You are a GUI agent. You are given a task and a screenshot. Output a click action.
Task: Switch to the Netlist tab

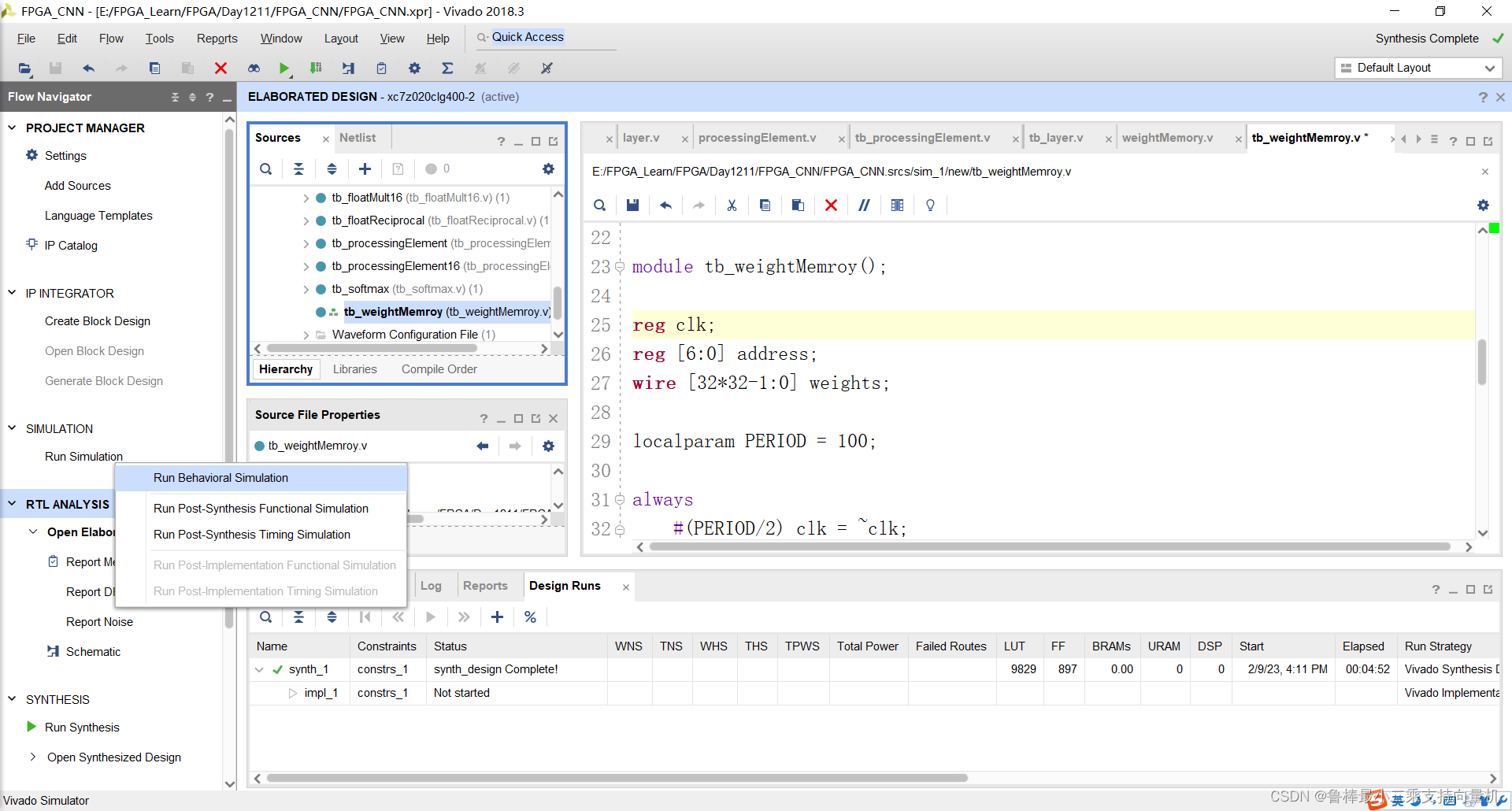coord(358,138)
